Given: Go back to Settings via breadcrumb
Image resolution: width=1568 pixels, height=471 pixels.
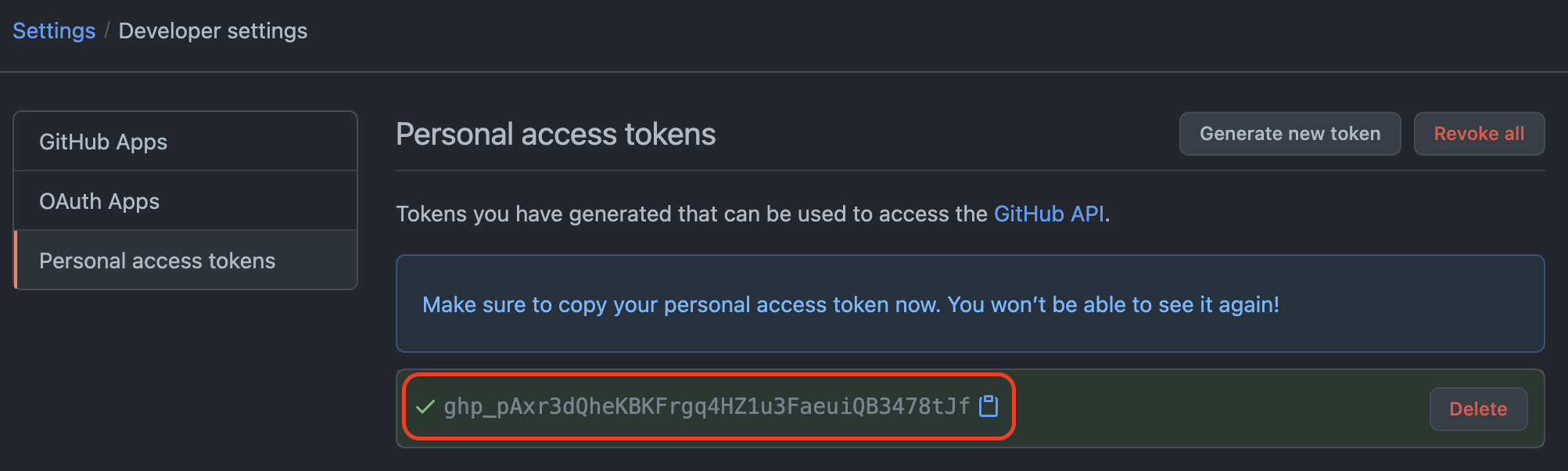Looking at the screenshot, I should 54,31.
